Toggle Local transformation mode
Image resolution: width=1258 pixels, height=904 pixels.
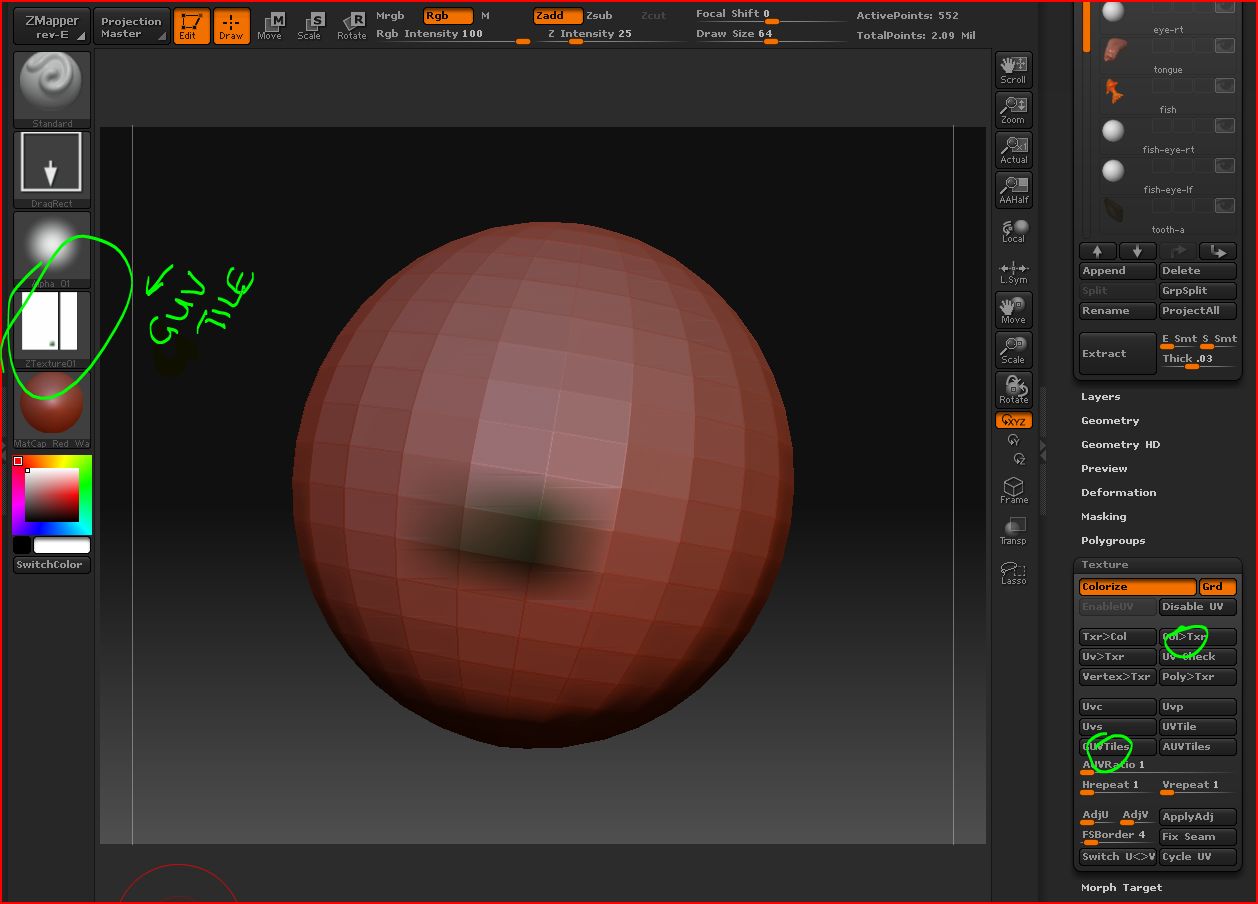(1013, 231)
